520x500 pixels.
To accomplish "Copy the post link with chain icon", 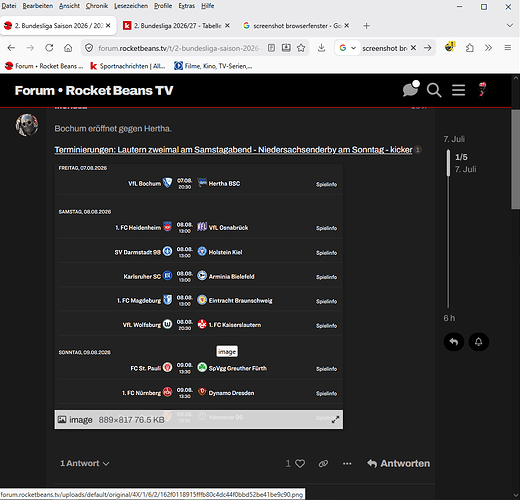I will [323, 463].
